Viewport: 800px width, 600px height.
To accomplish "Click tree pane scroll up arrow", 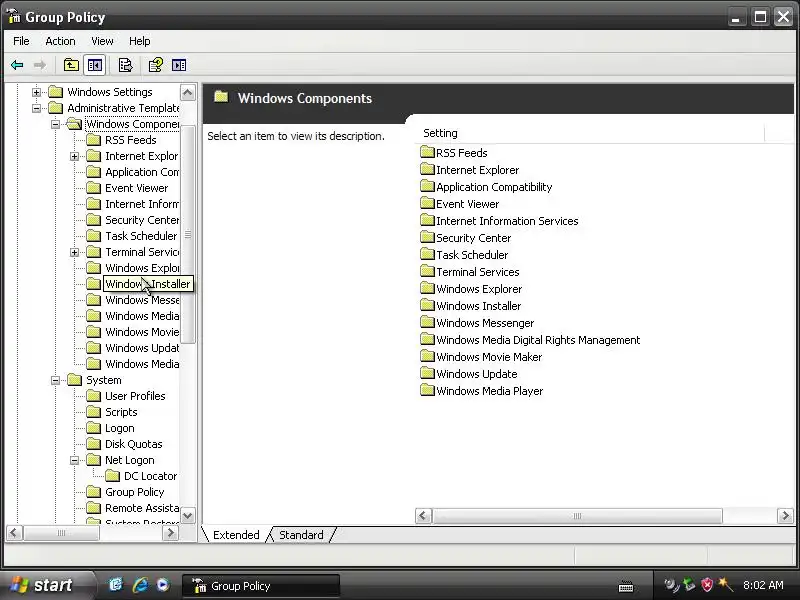I will click(188, 93).
